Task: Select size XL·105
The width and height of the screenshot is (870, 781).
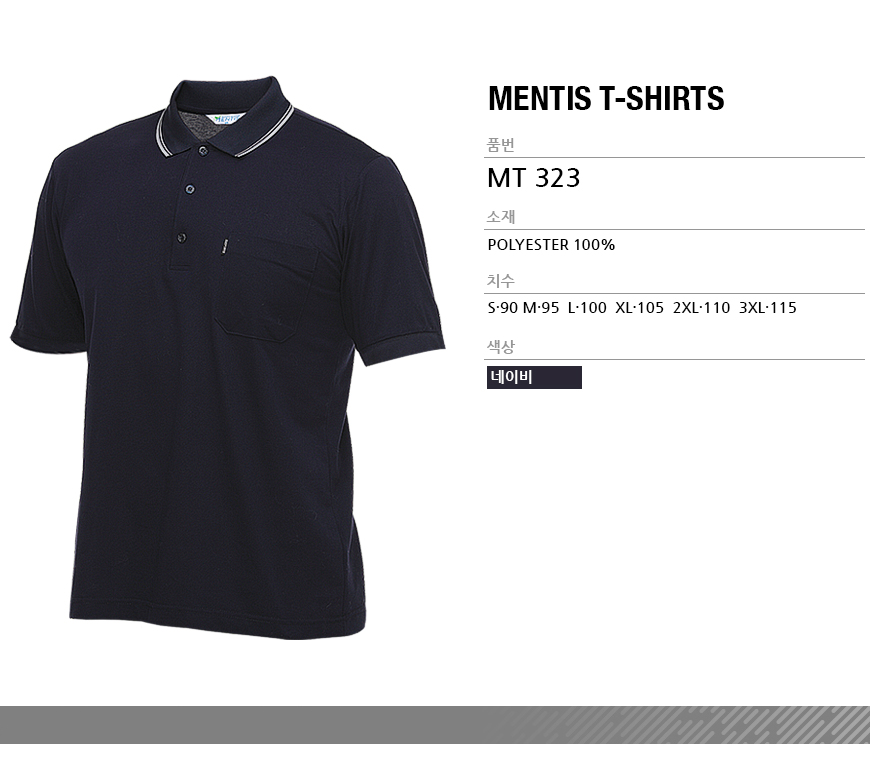Action: tap(639, 308)
